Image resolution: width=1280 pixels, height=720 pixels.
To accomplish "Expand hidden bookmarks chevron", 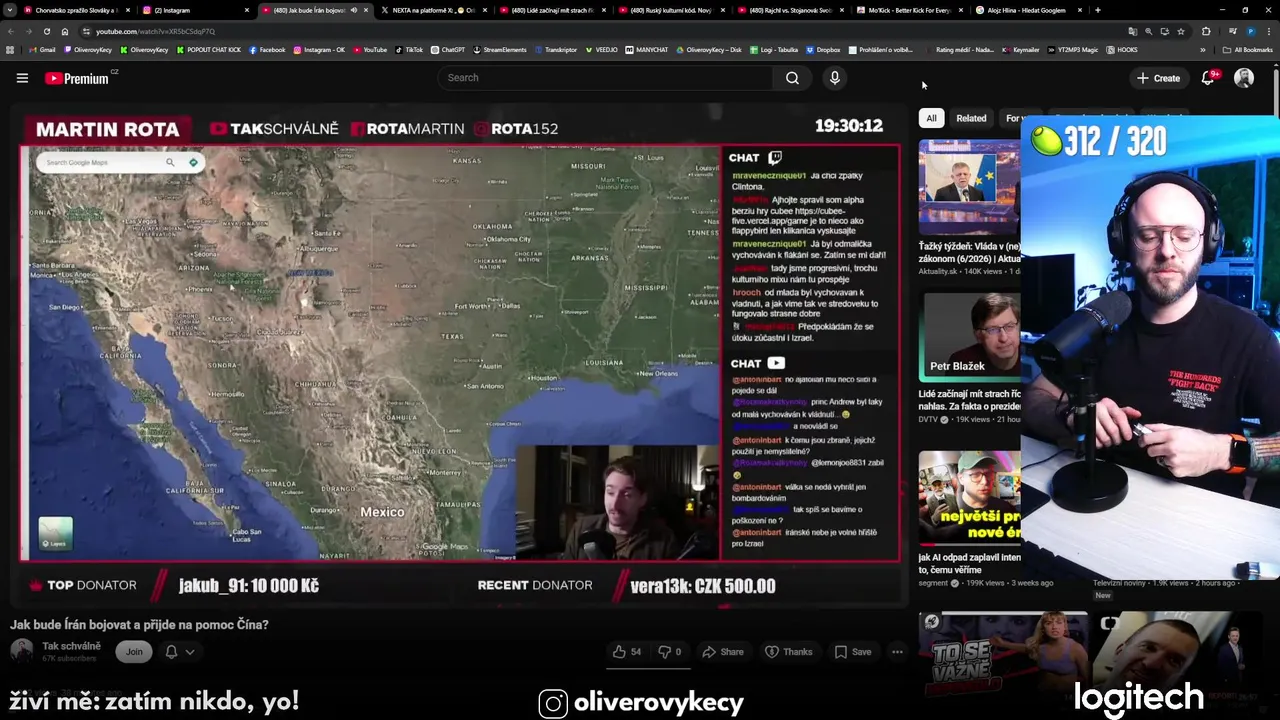I will point(1203,49).
